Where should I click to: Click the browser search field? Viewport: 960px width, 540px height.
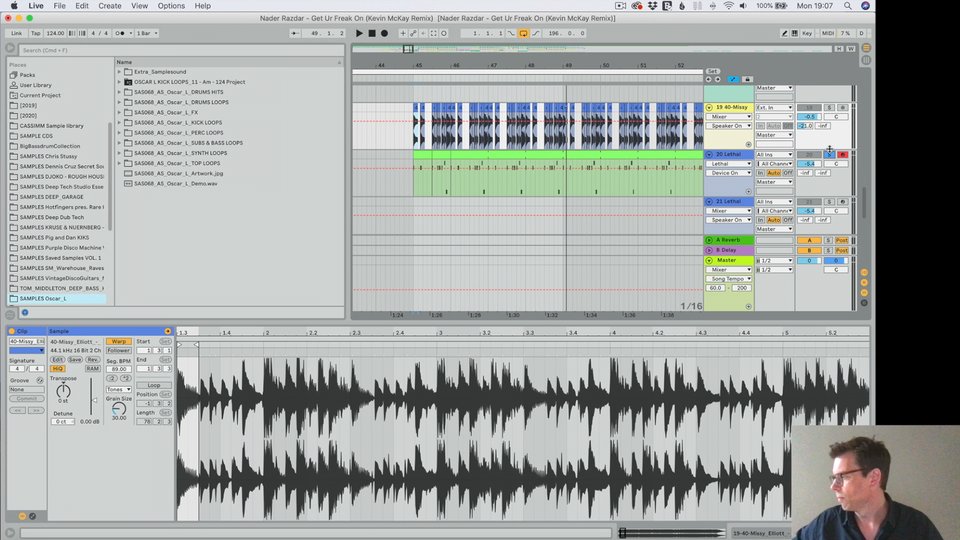(x=181, y=50)
